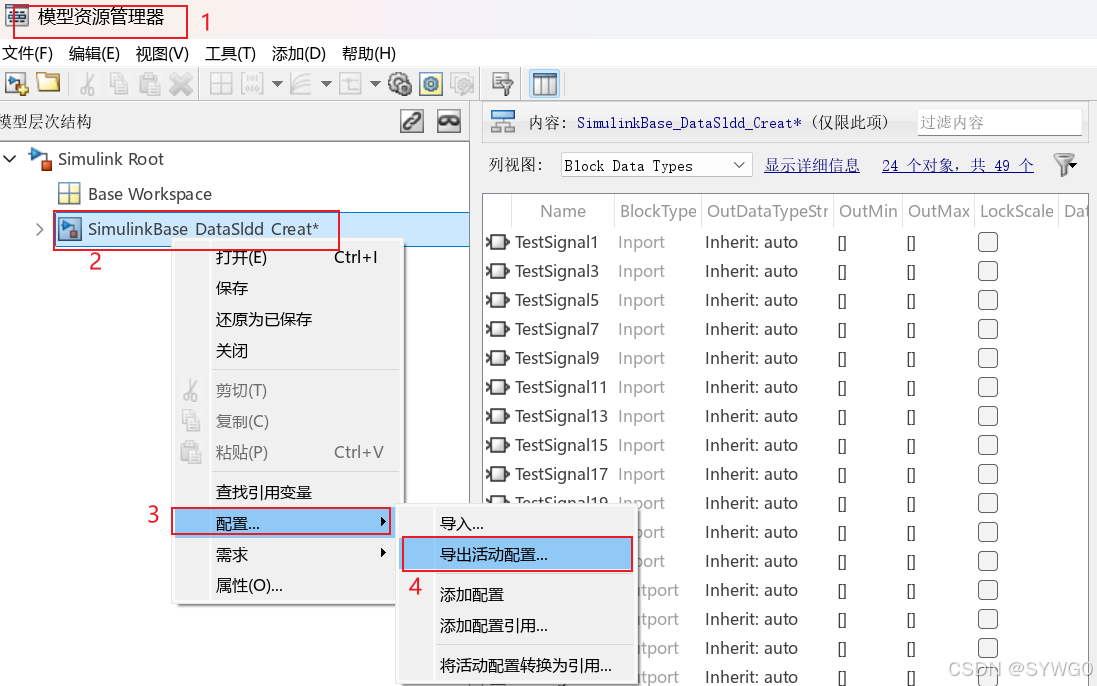Click the new model toolbar icon
Image resolution: width=1097 pixels, height=686 pixels.
16,84
